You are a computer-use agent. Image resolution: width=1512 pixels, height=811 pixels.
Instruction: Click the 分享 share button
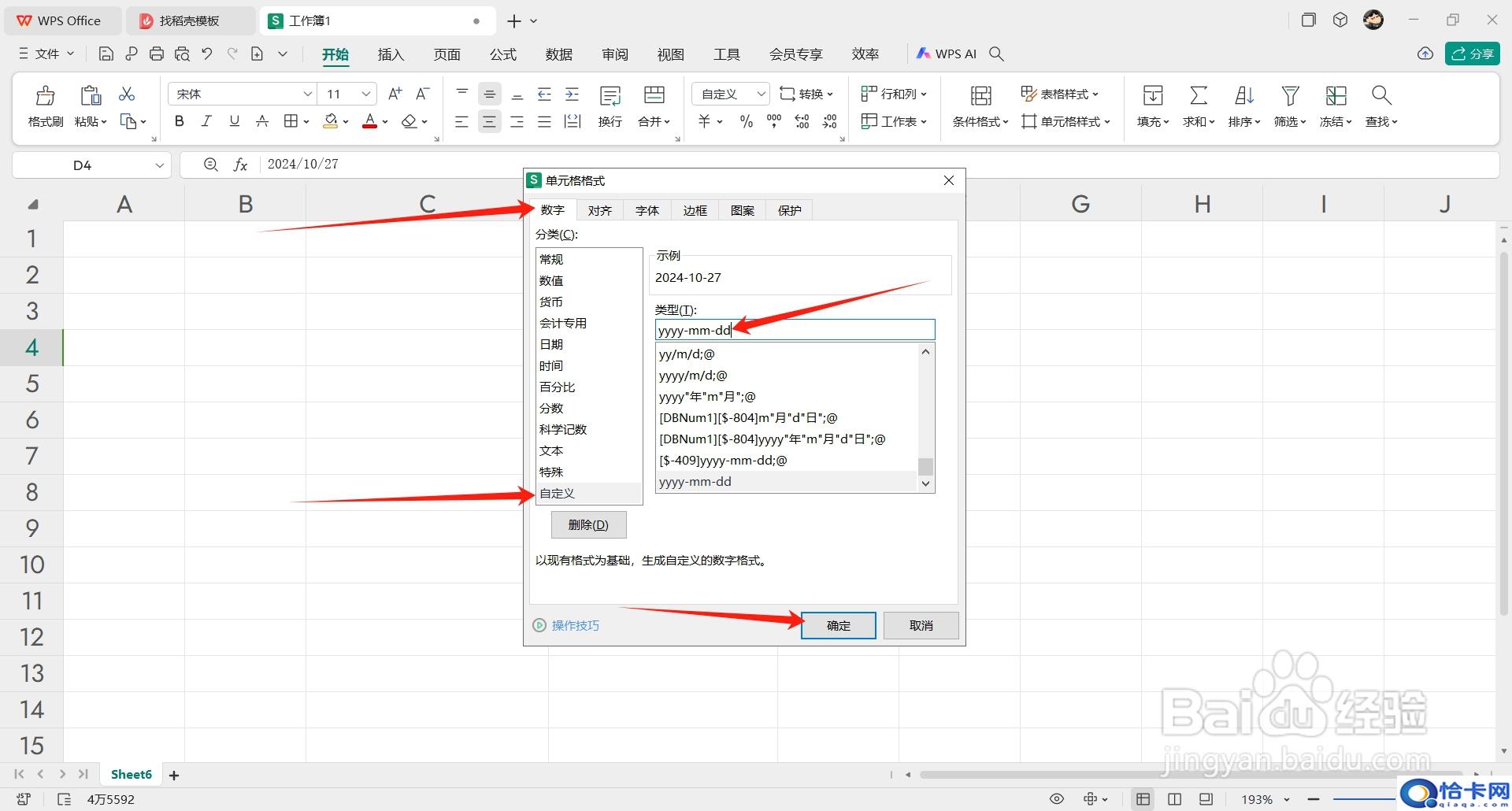[x=1473, y=54]
